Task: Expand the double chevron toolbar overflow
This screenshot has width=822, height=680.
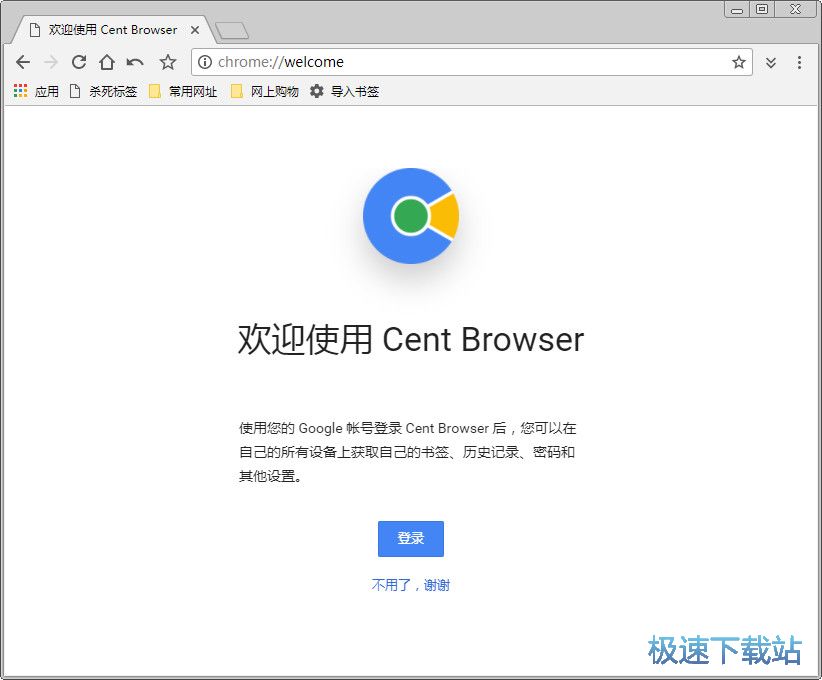Action: point(771,63)
